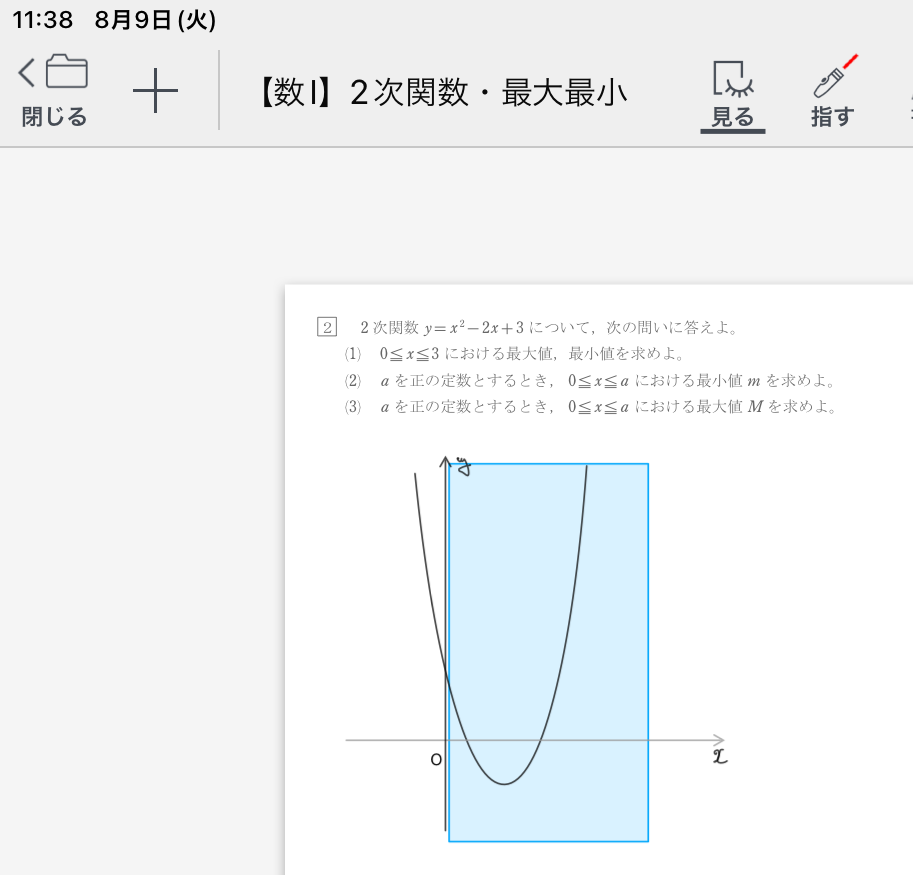
Task: Click the 閉じる text label
Action: pos(54,117)
